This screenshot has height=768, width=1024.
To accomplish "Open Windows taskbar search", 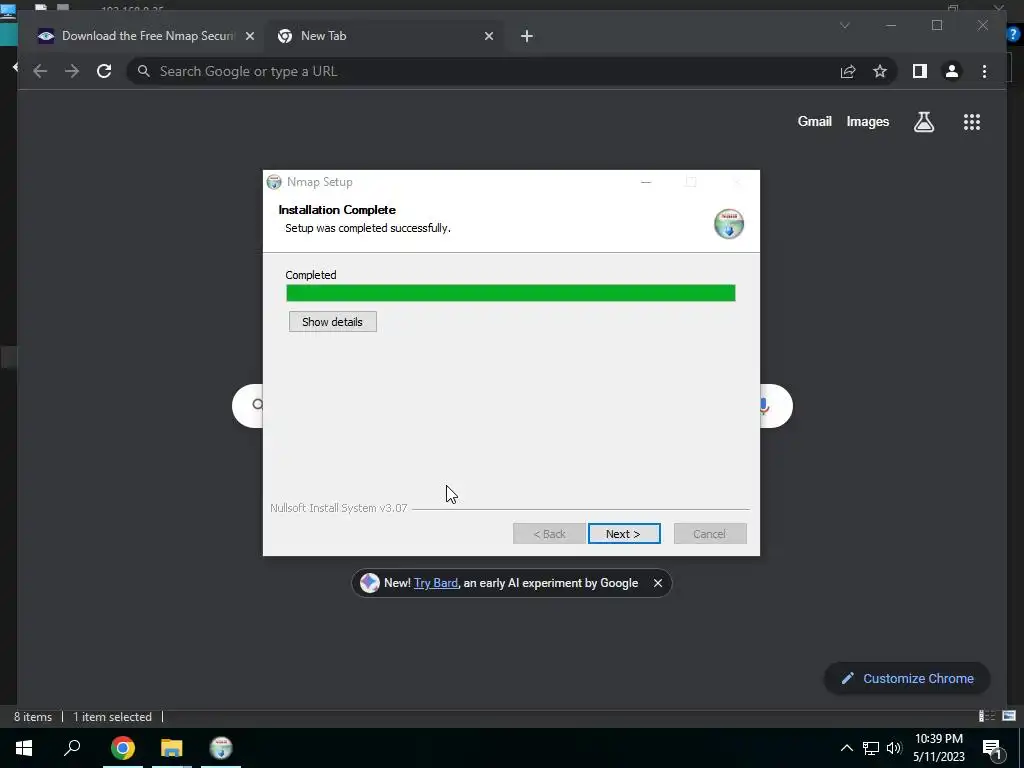I will point(72,748).
